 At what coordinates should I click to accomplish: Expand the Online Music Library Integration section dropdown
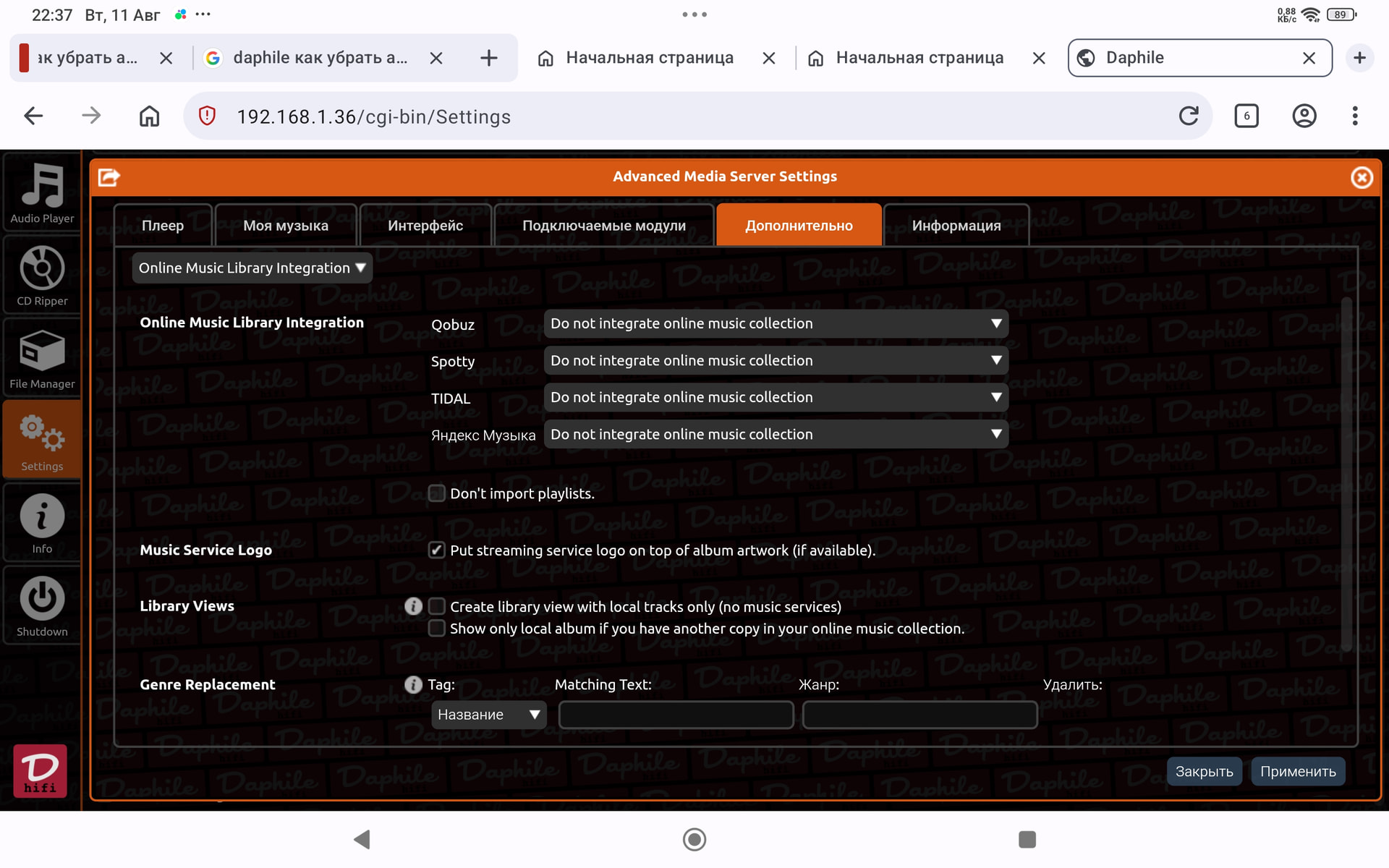[x=252, y=268]
